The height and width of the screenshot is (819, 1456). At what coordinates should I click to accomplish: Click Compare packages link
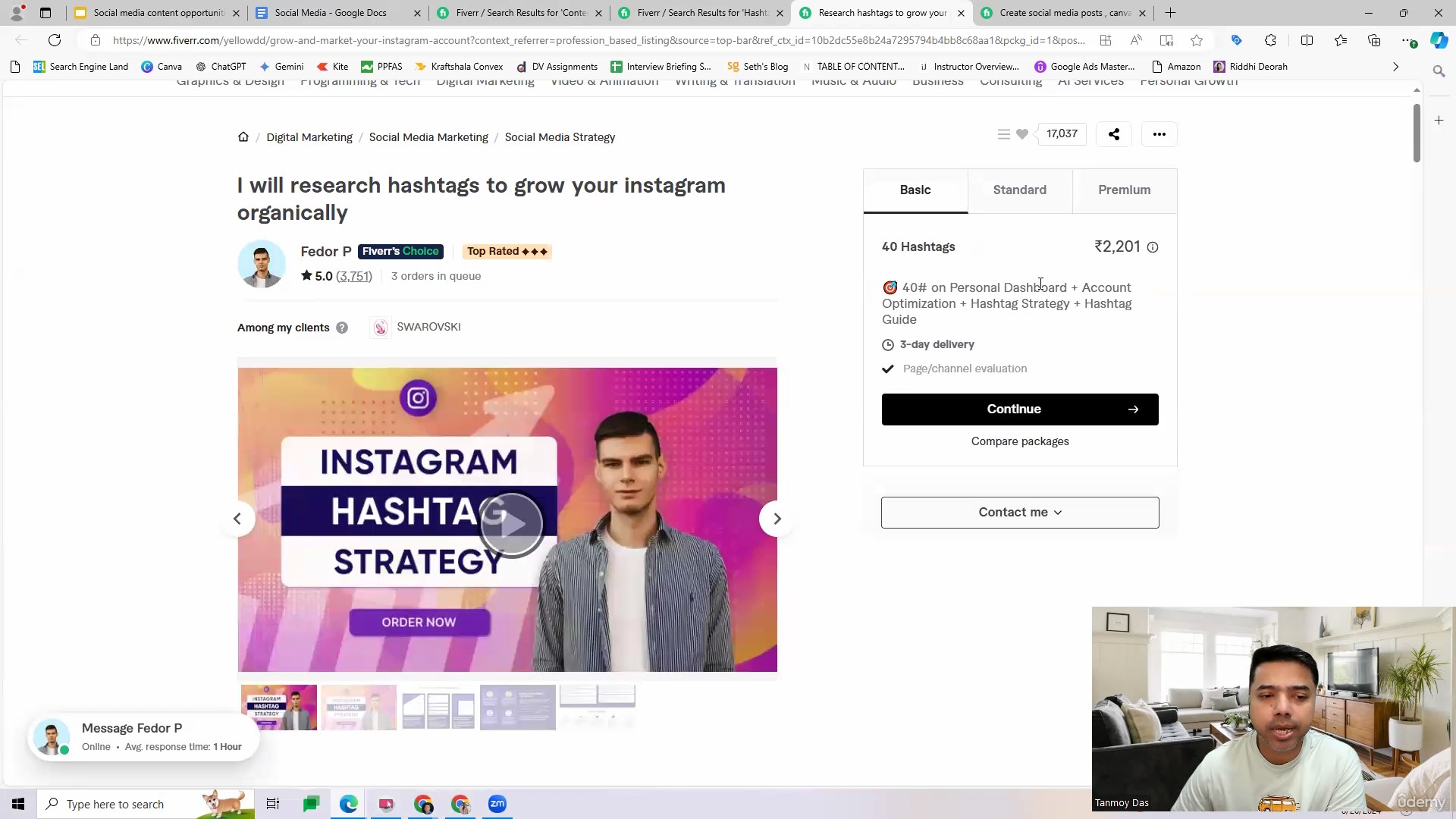1020,441
